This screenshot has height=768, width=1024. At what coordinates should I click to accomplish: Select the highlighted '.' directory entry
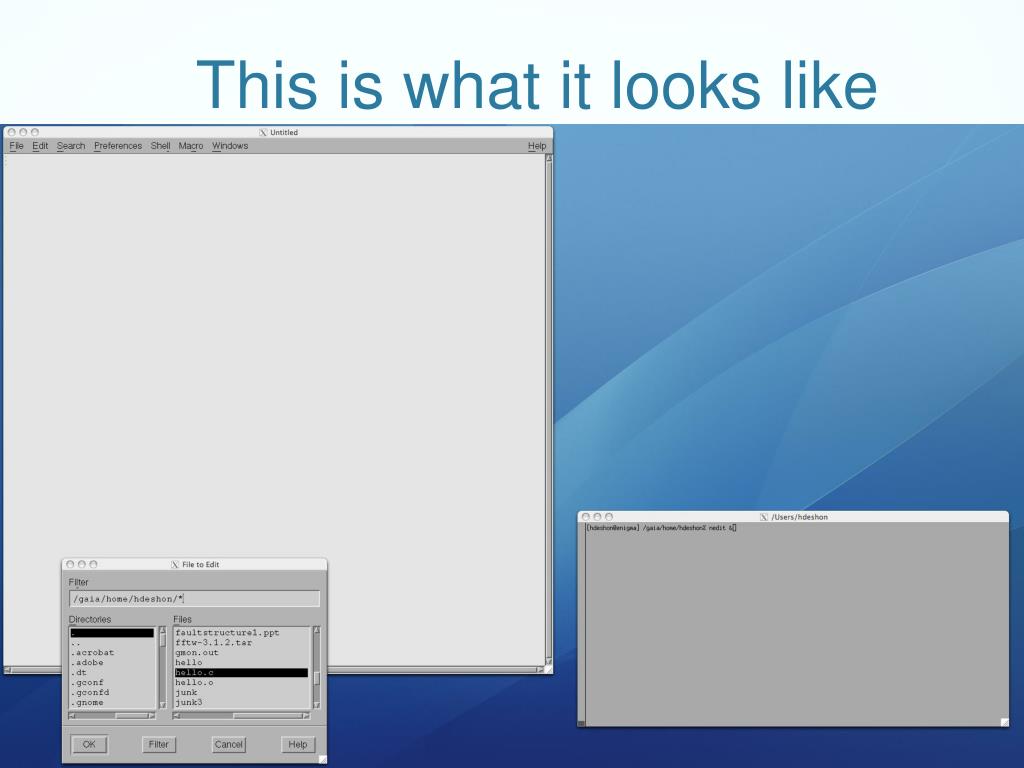pos(112,633)
